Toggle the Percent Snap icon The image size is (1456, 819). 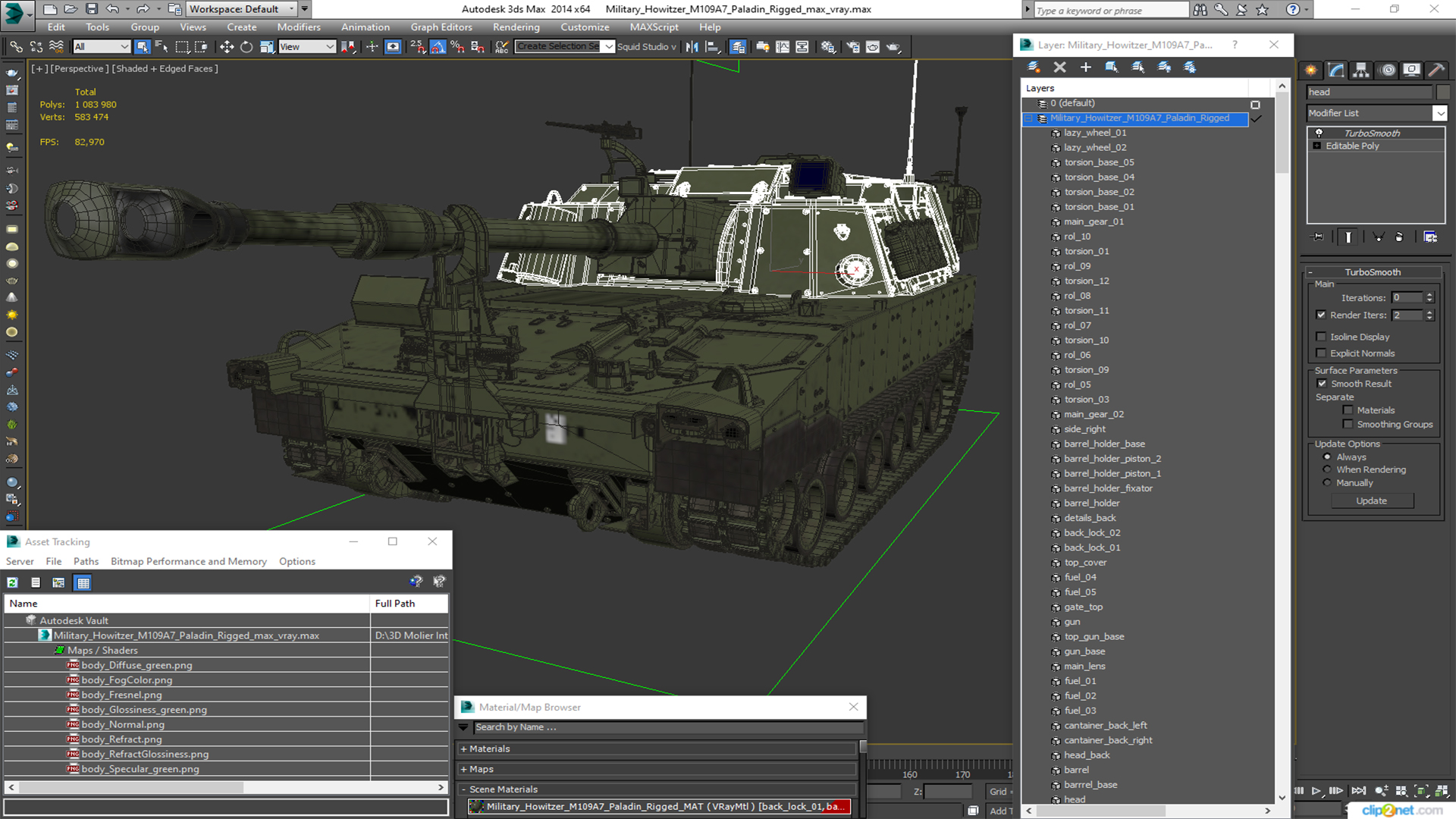(457, 47)
